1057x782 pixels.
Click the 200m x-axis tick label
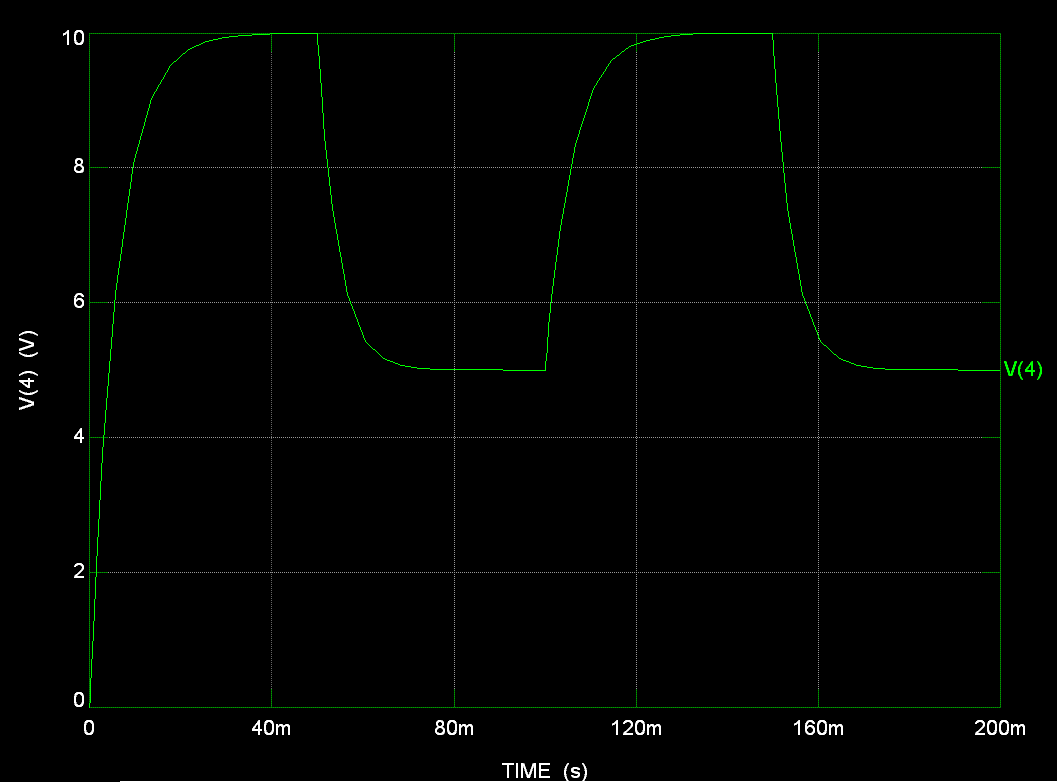point(1000,728)
